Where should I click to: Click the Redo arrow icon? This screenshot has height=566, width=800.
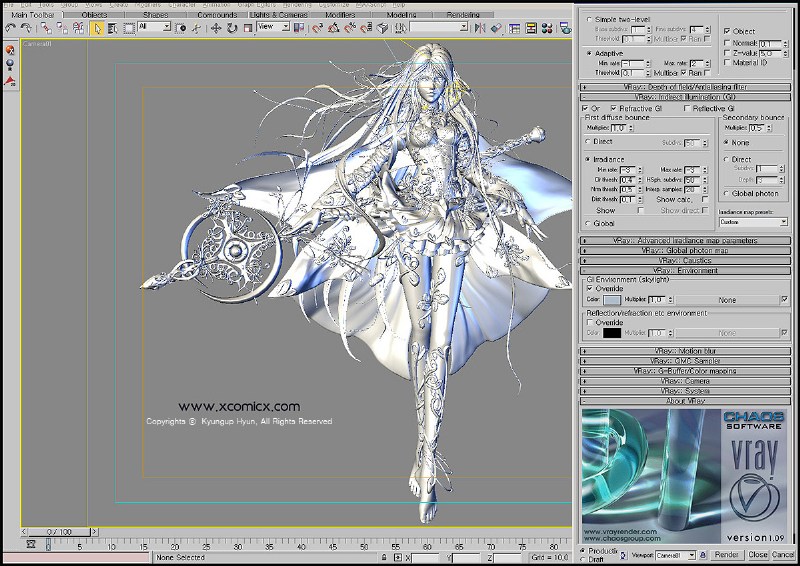point(25,28)
